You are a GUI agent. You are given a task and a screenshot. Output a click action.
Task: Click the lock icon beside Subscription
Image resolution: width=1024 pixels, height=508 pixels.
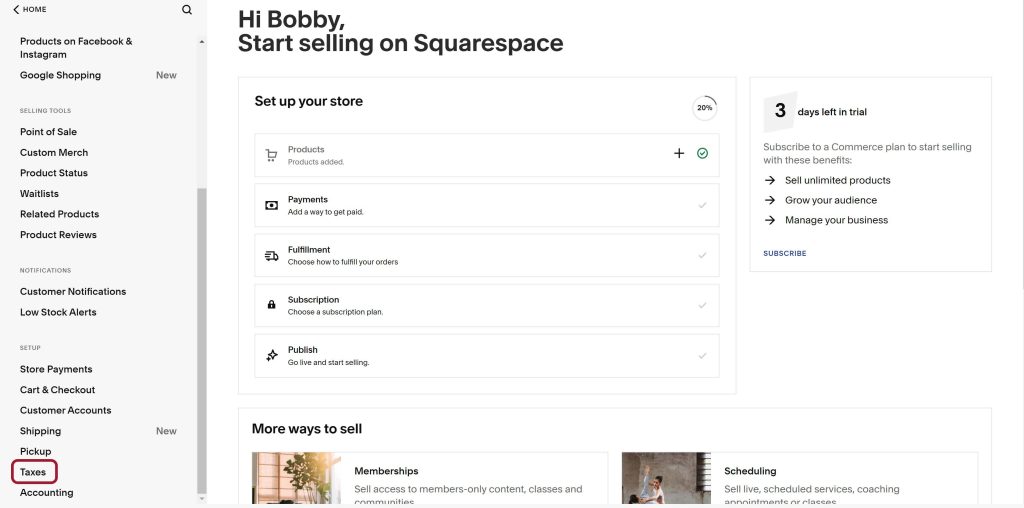coord(272,305)
